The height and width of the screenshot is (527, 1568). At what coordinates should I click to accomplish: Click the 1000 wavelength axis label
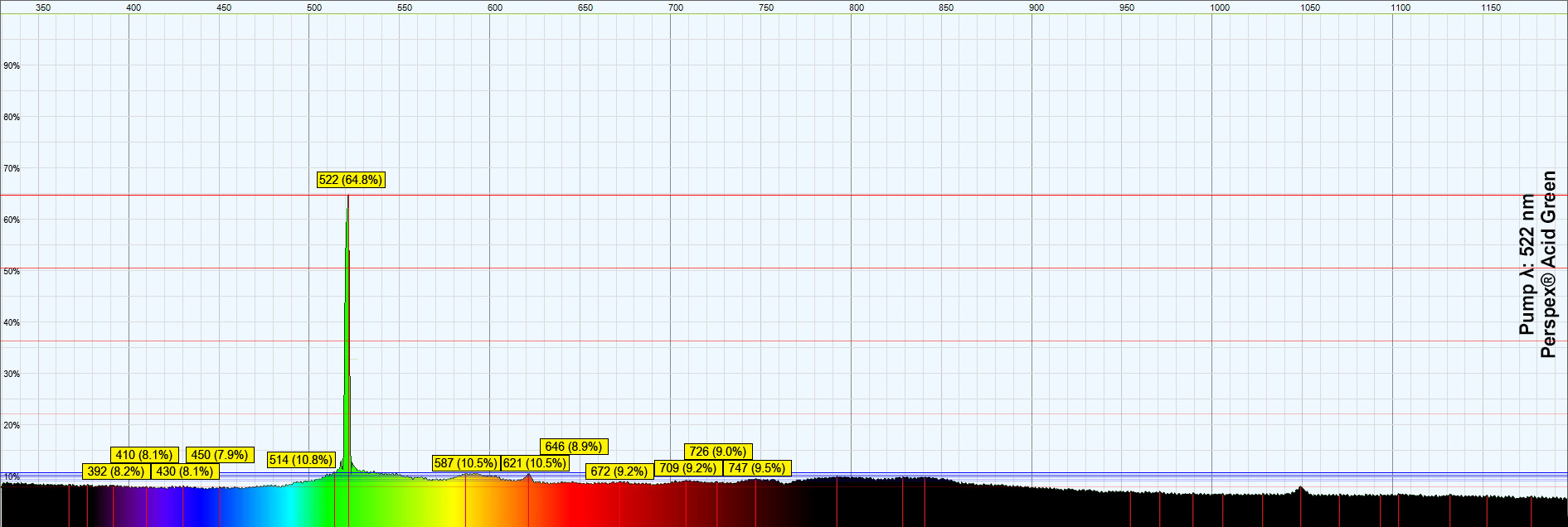coord(1220,7)
